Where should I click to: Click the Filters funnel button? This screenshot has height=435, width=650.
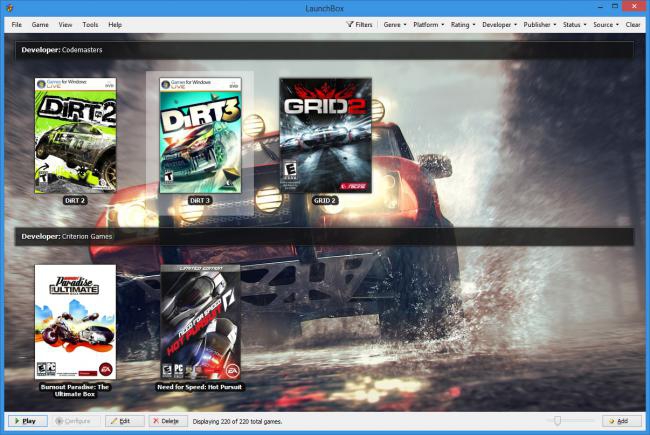click(x=359, y=24)
